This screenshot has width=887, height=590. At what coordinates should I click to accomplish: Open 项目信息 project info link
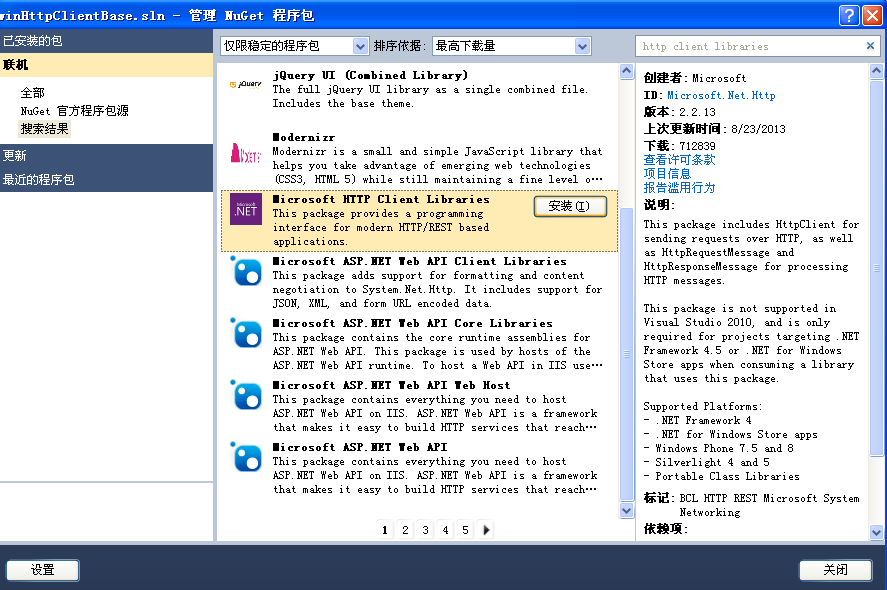point(667,174)
